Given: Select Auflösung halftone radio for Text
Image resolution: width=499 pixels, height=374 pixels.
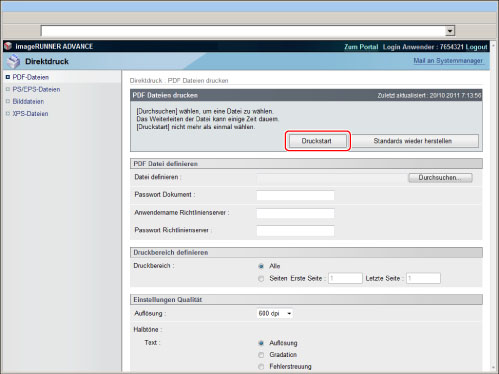Looking at the screenshot, I should tap(261, 343).
